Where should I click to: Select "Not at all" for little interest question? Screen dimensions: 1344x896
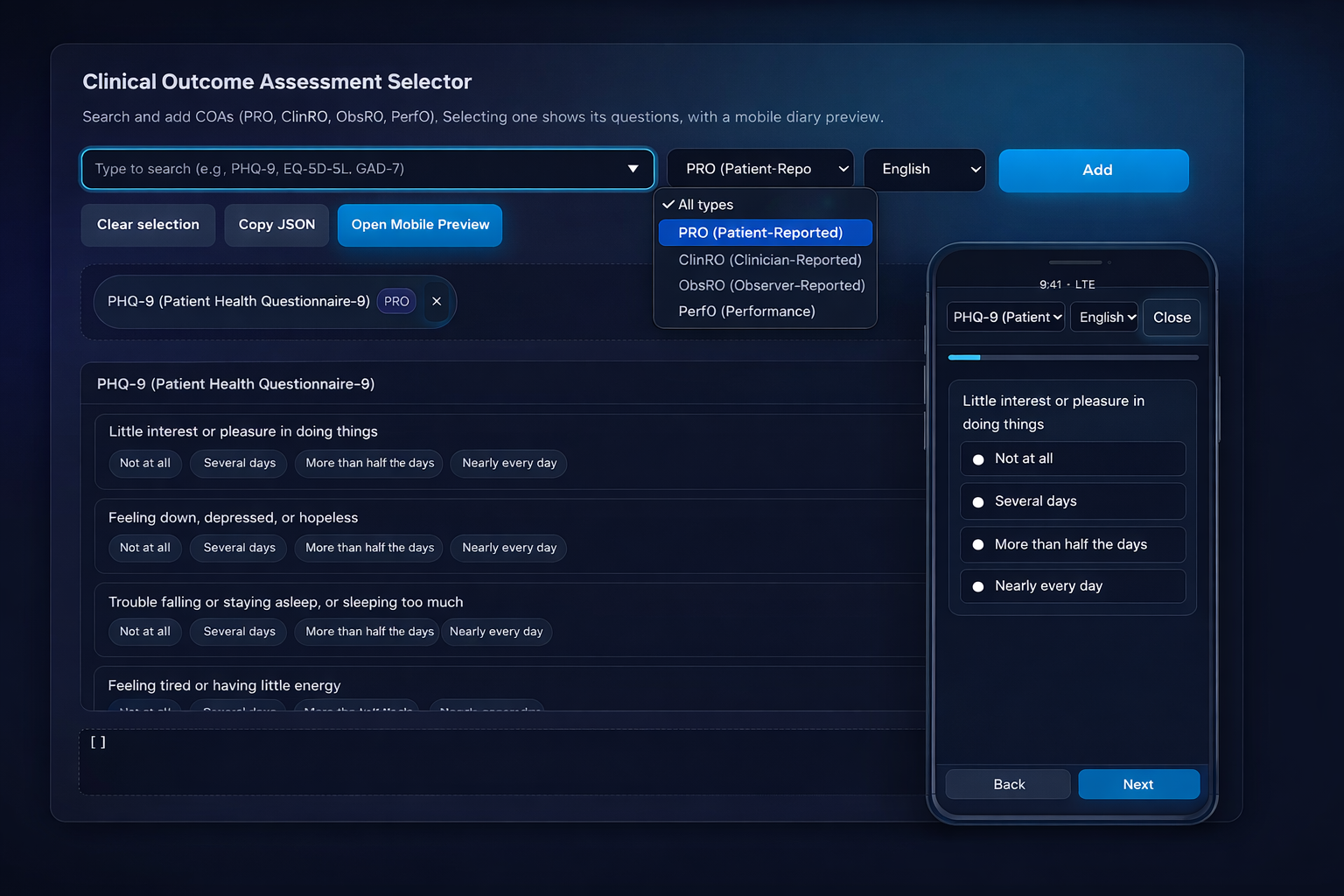pyautogui.click(x=144, y=464)
